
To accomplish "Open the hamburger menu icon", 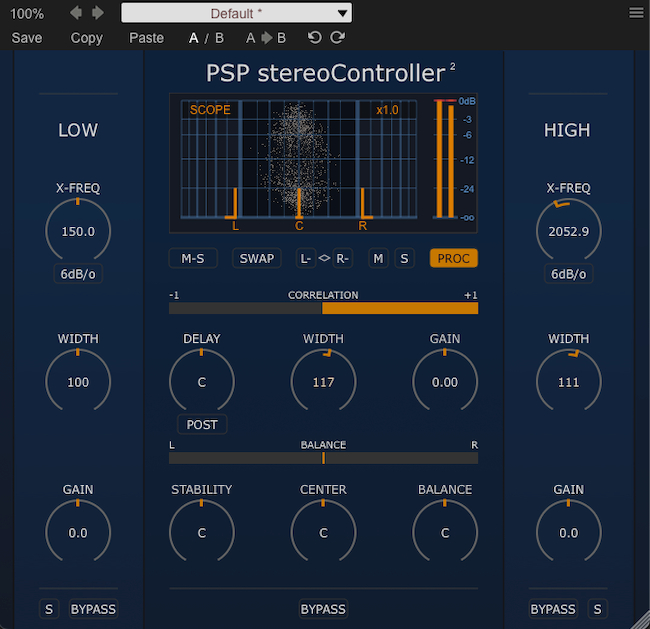I will tap(636, 13).
